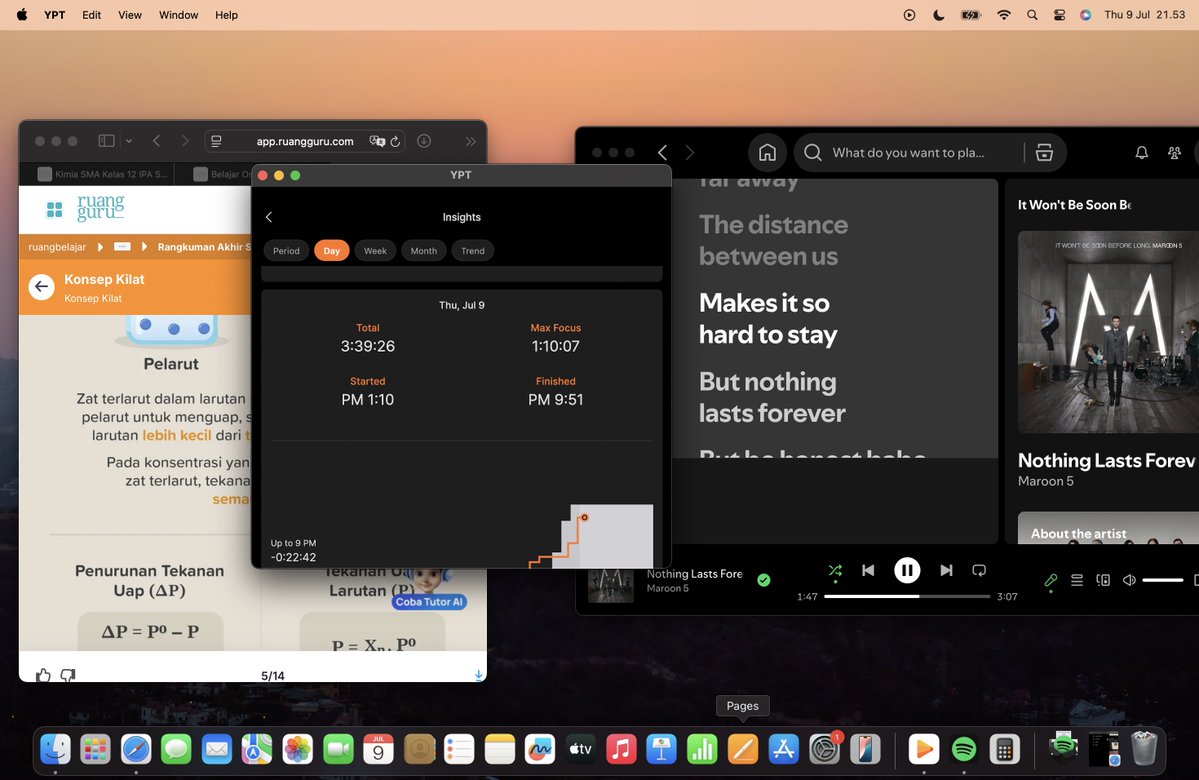Toggle shuffle in Spotify player
Image resolution: width=1199 pixels, height=780 pixels.
pyautogui.click(x=835, y=570)
